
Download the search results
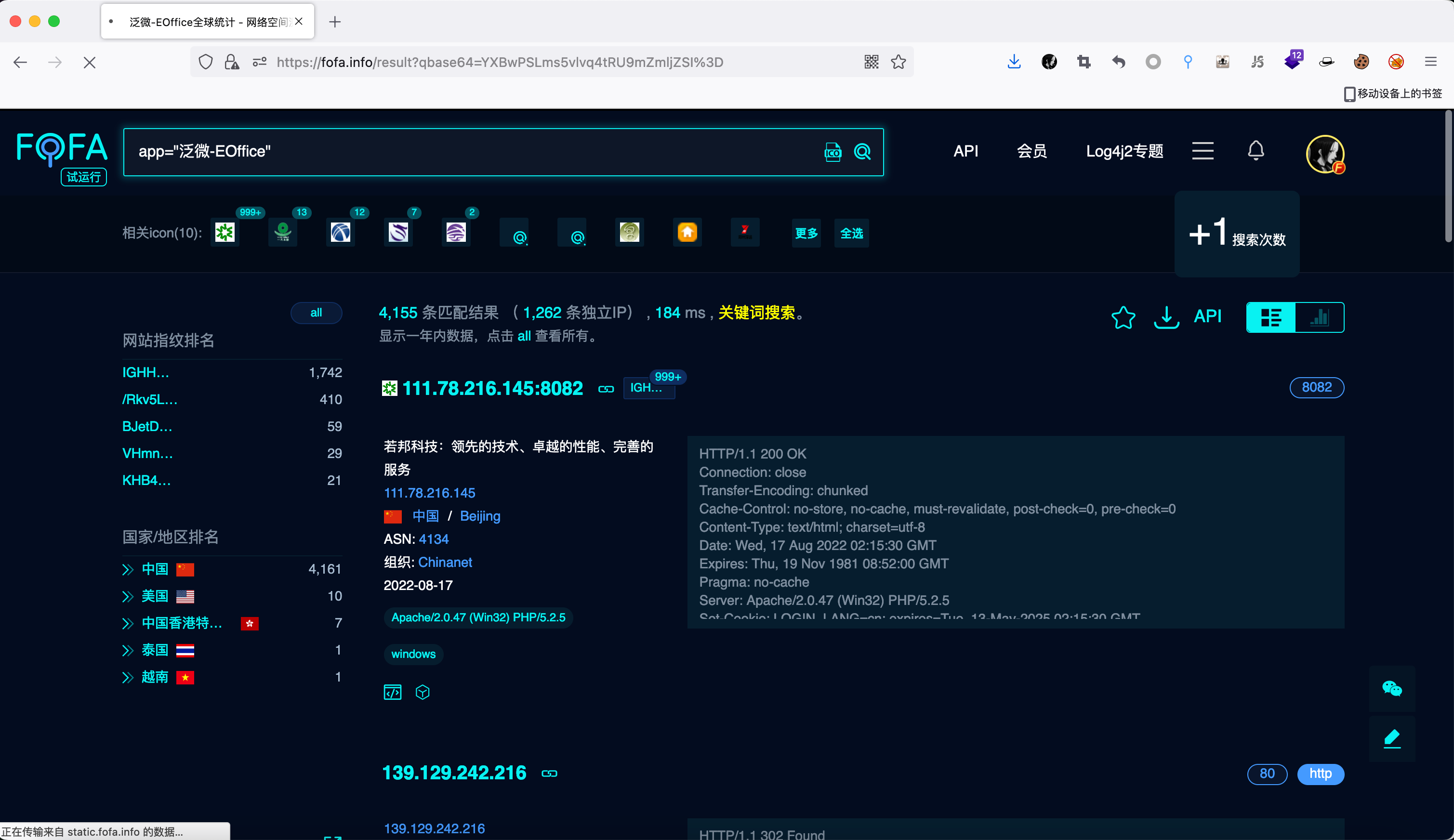(x=1166, y=317)
